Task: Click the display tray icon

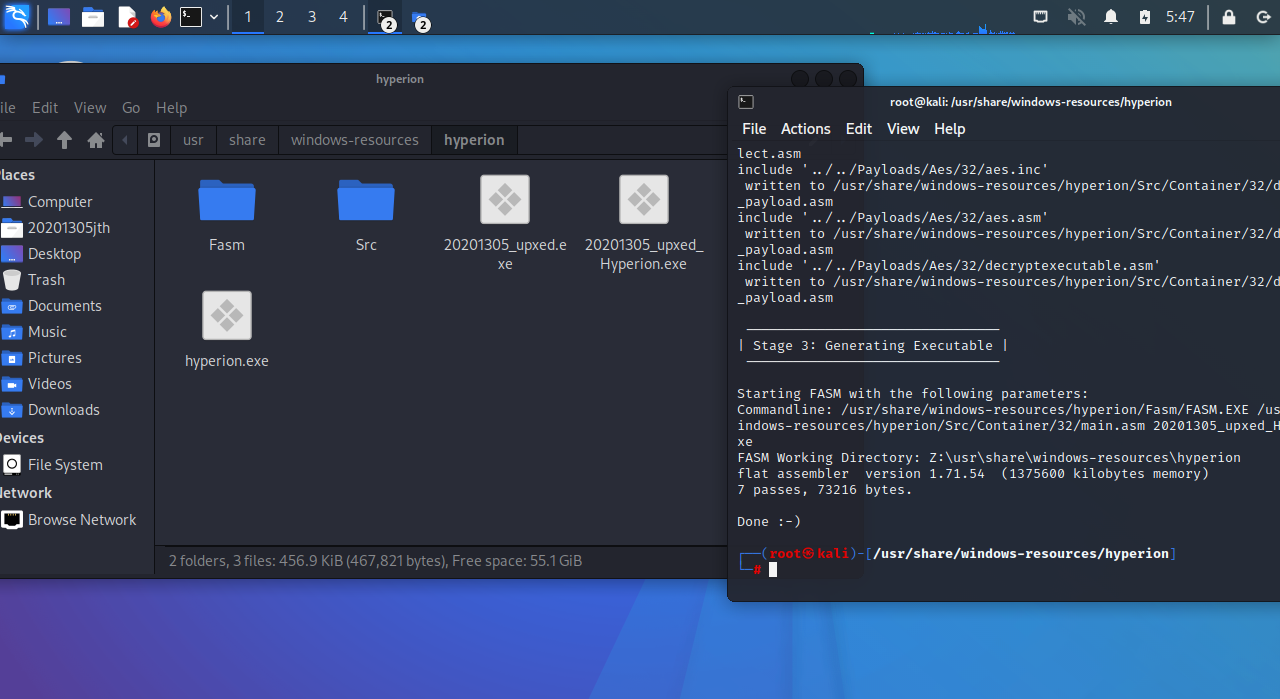Action: point(1041,17)
